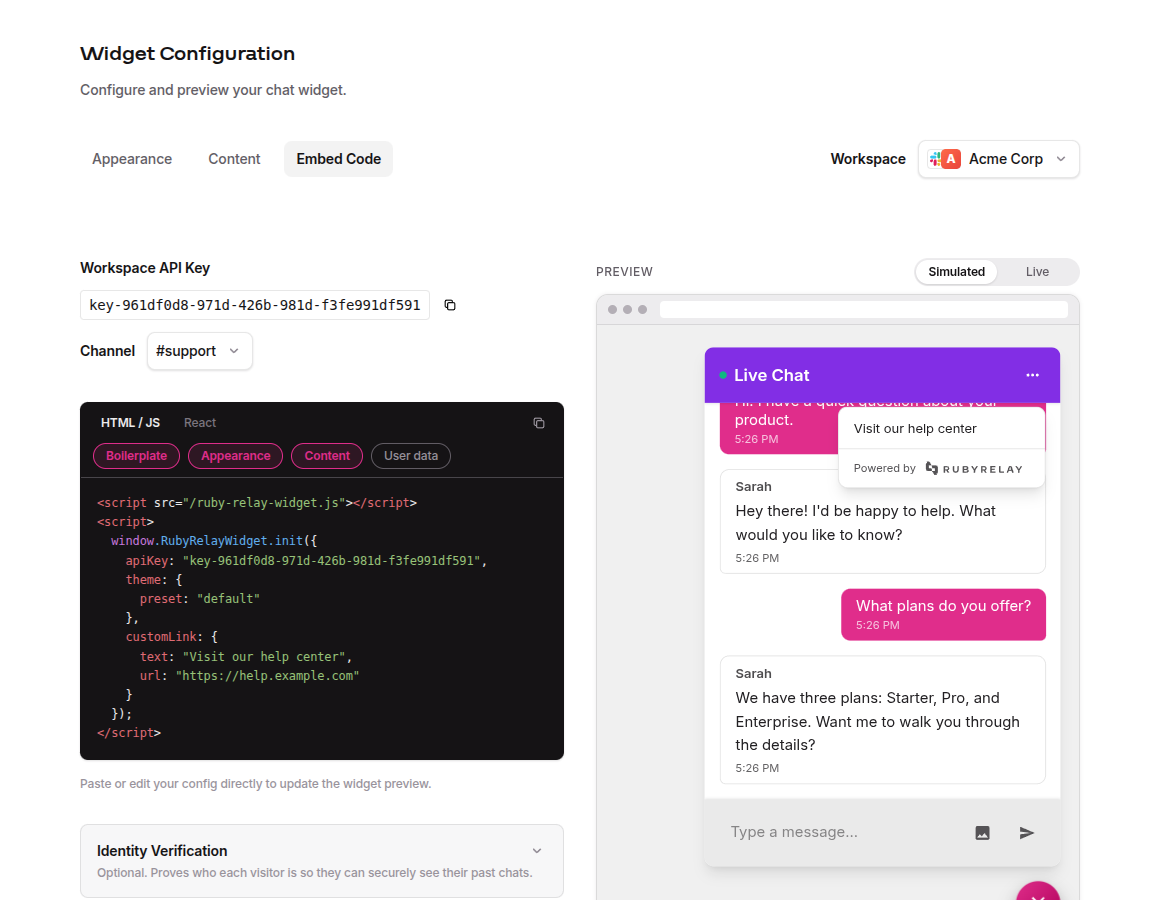This screenshot has height=900, width=1160.
Task: Open the Workspace Acme Corp dropdown
Action: (x=998, y=159)
